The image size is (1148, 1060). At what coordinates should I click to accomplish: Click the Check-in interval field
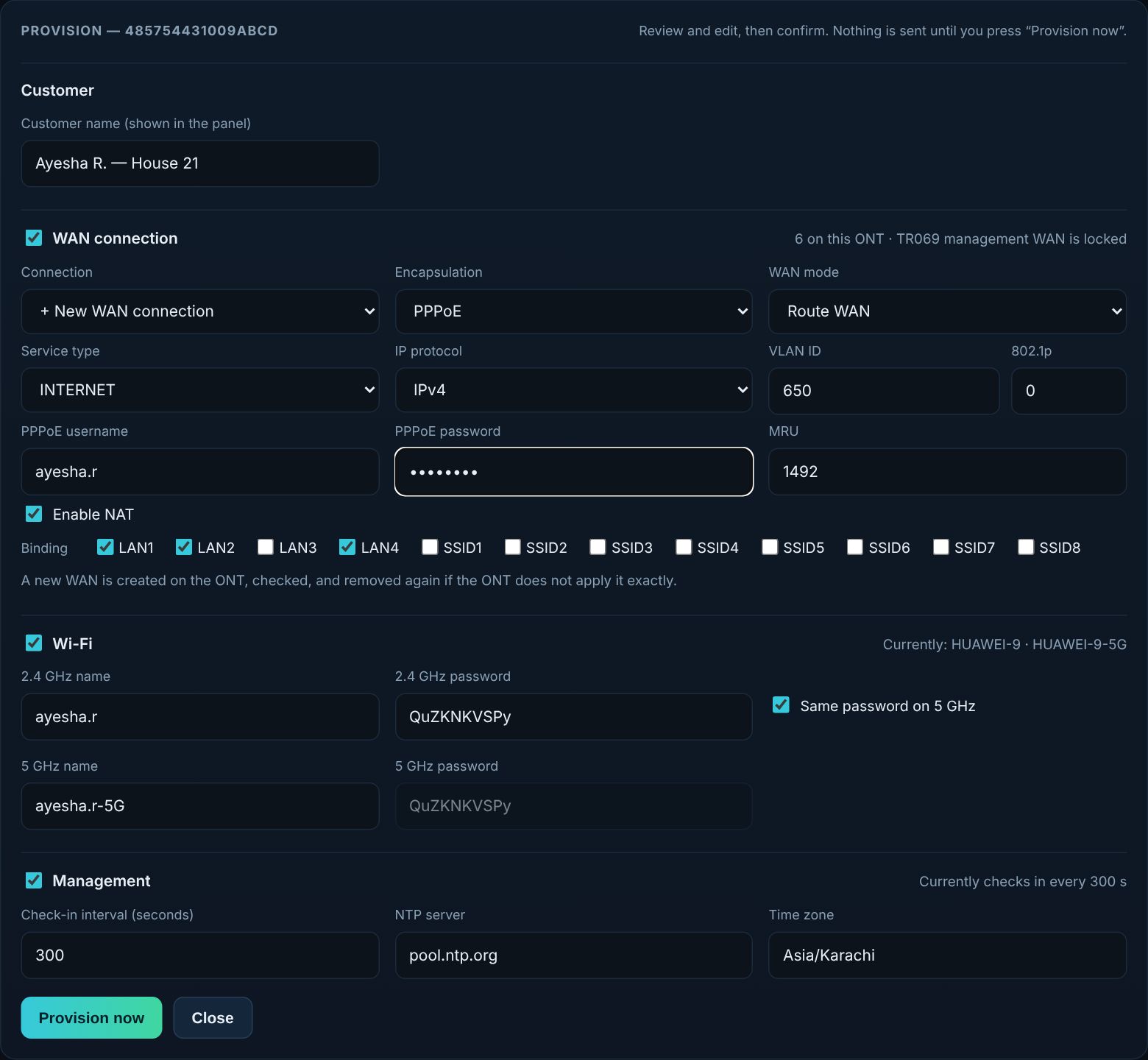(x=200, y=955)
